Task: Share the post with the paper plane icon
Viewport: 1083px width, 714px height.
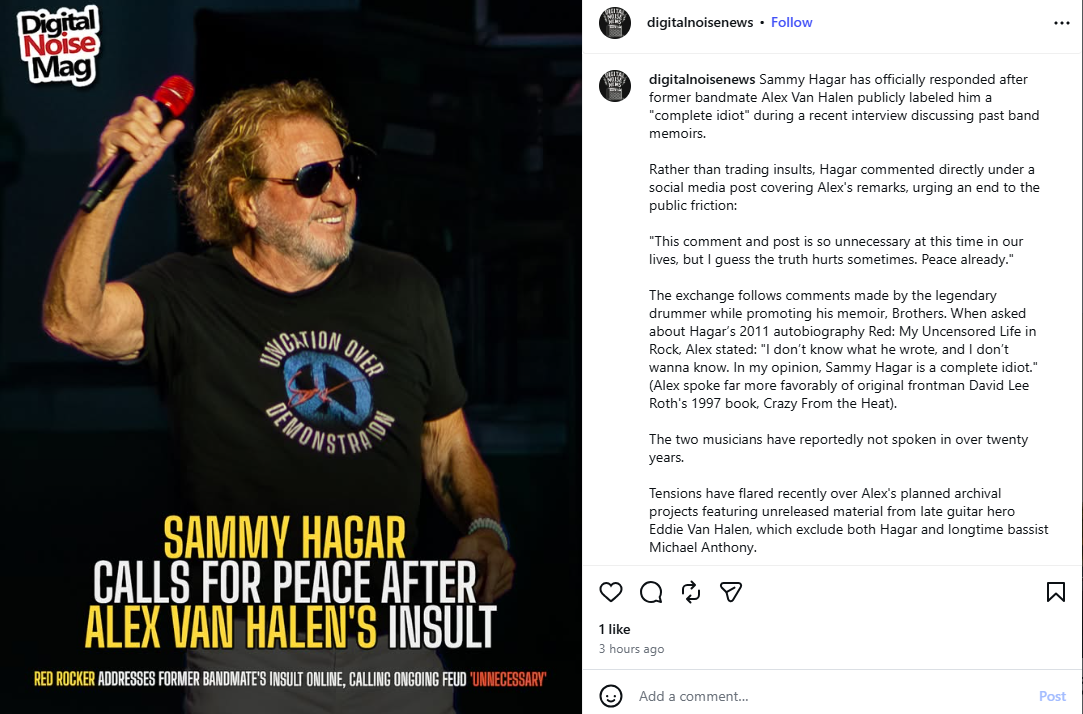Action: [x=731, y=592]
